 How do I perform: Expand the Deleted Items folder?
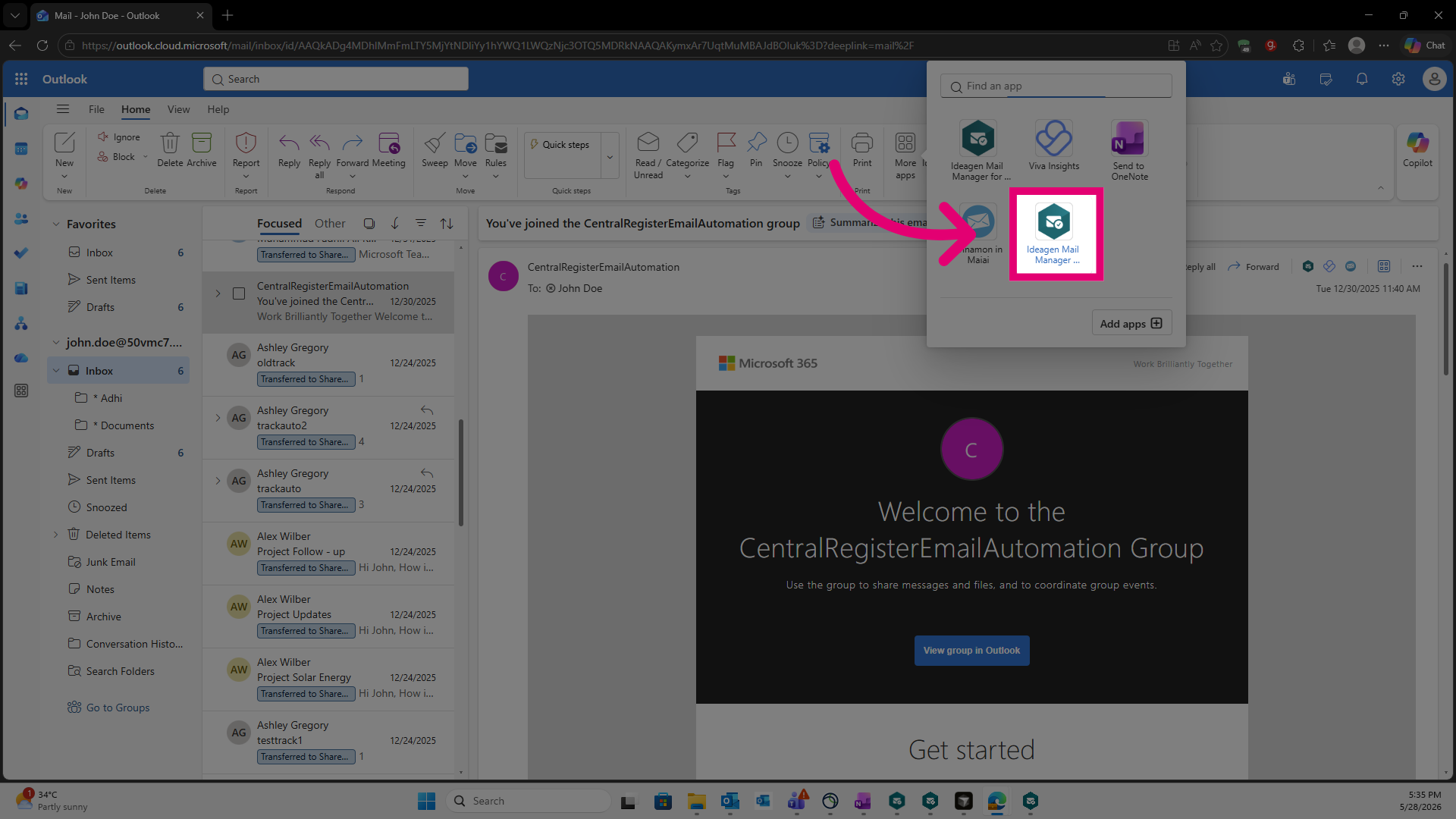coord(55,535)
